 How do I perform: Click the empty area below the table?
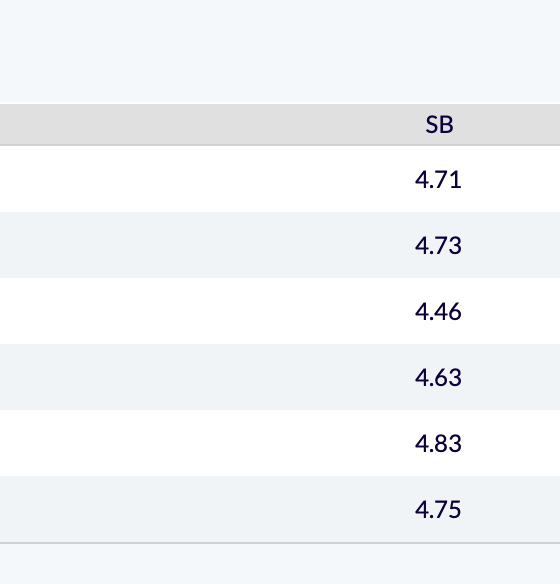coord(280,564)
